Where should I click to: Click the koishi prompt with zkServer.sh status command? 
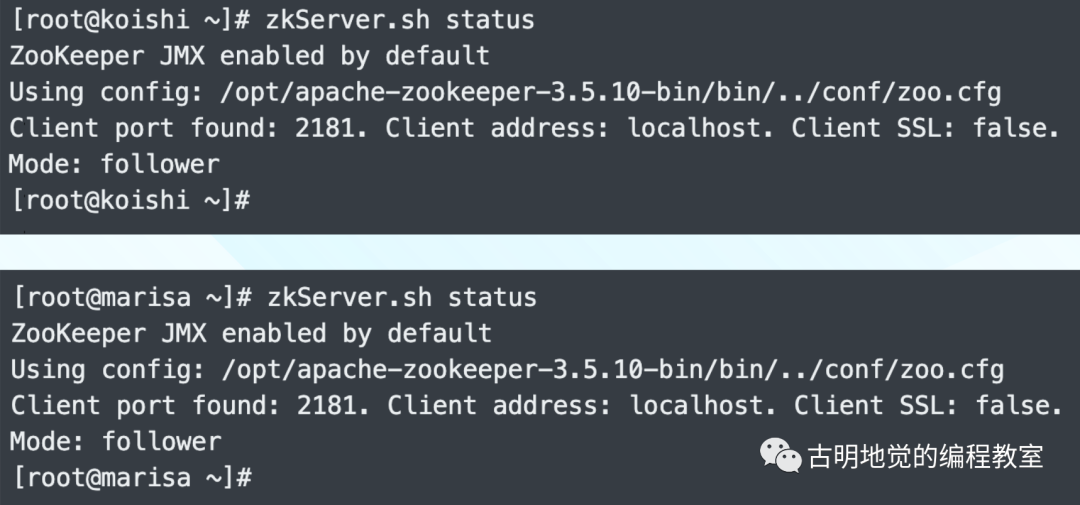click(273, 19)
